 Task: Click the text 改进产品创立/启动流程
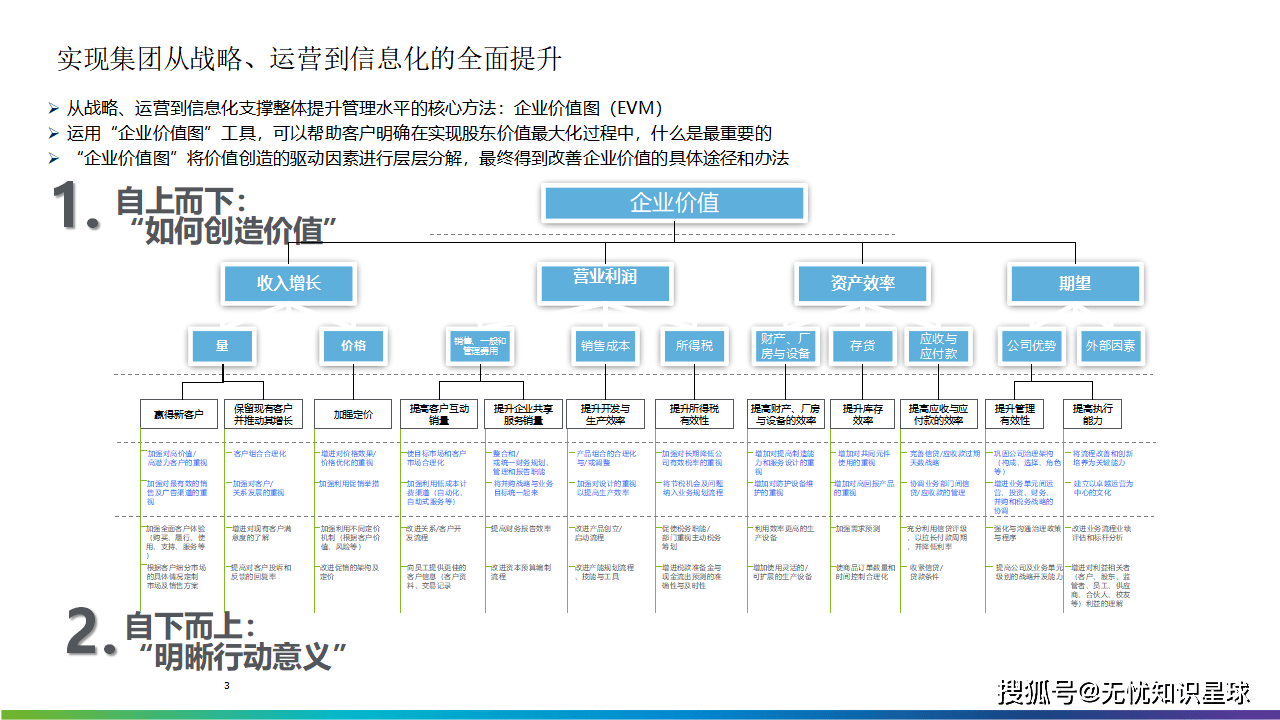click(598, 532)
